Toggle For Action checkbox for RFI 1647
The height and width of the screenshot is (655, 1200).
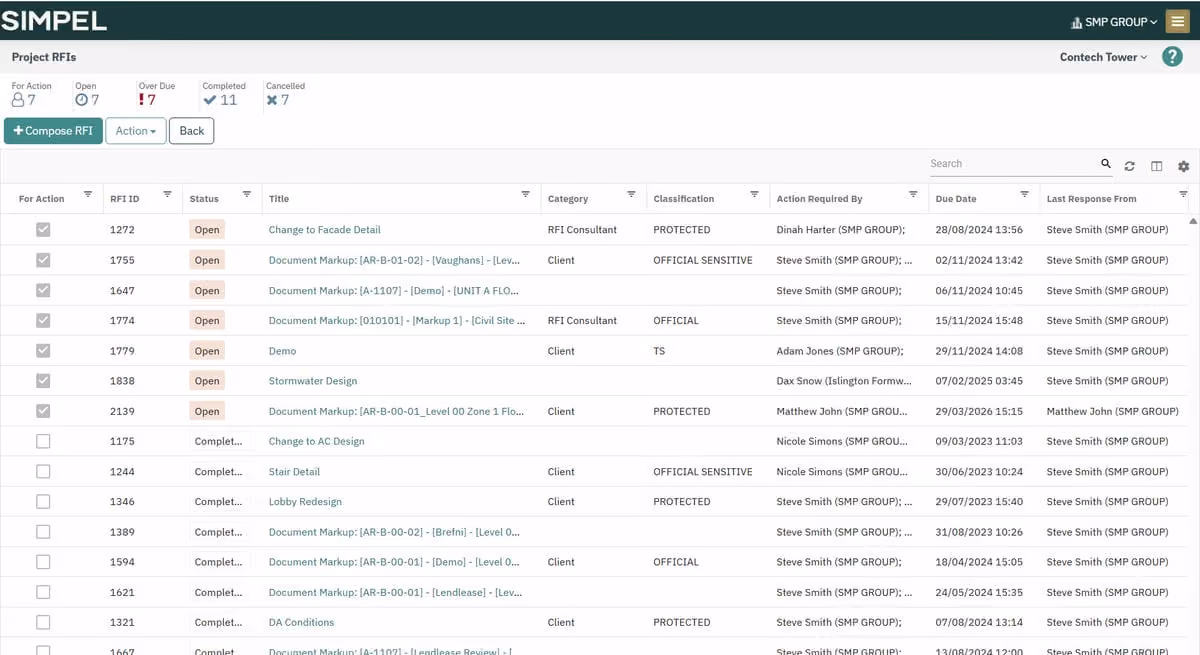[43, 290]
